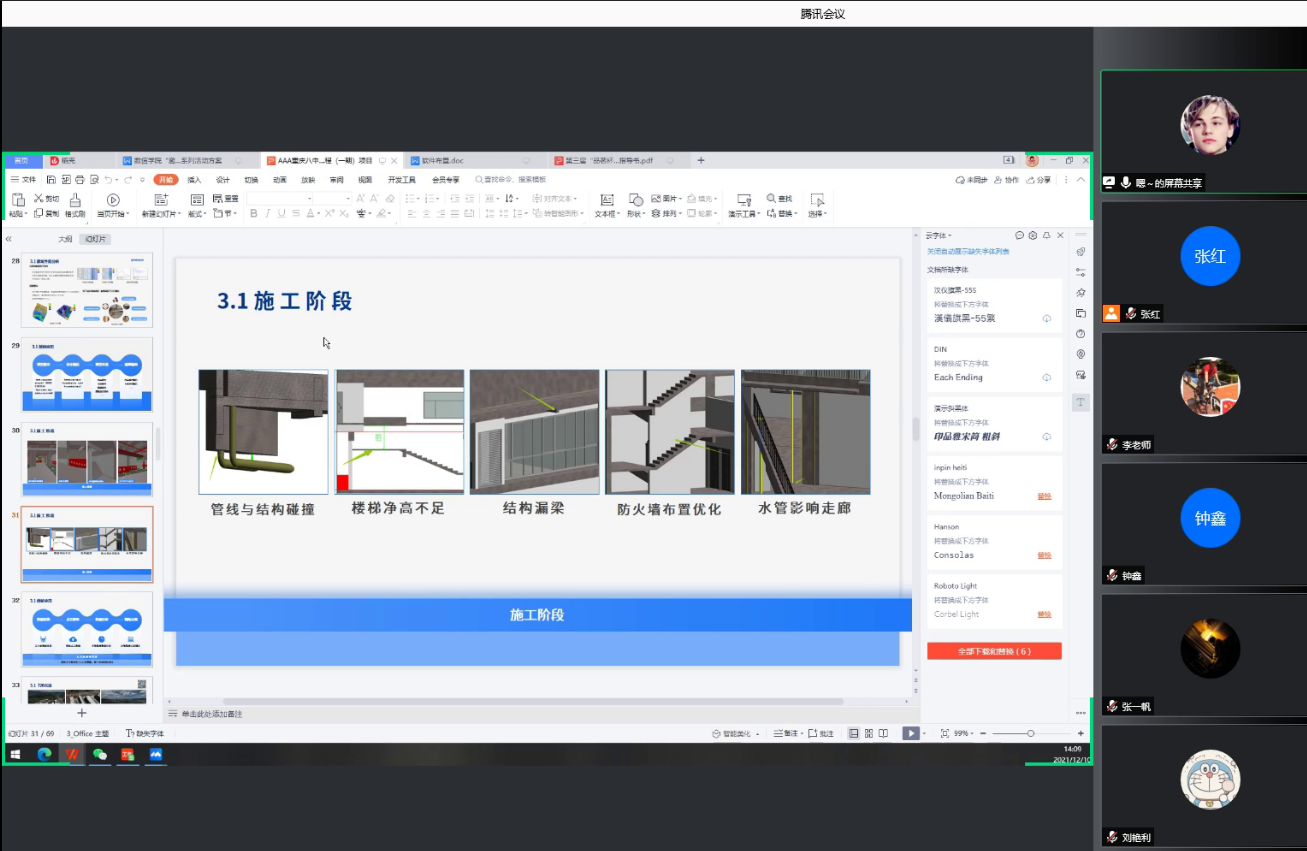This screenshot has height=851, width=1307.
Task: Open the font panel settings gear
Action: [1033, 236]
